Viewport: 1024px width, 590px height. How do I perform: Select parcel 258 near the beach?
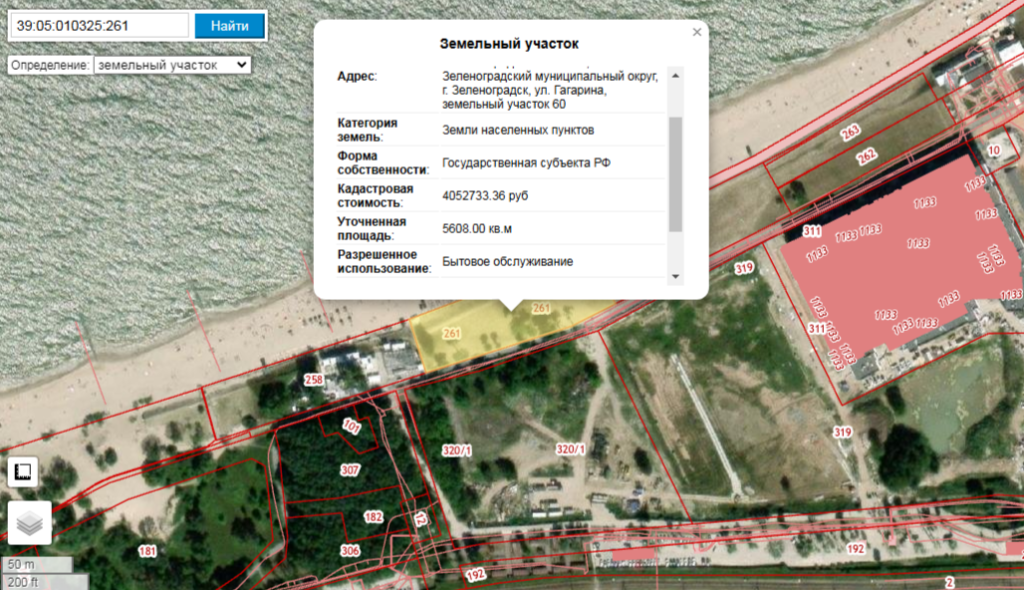[314, 381]
